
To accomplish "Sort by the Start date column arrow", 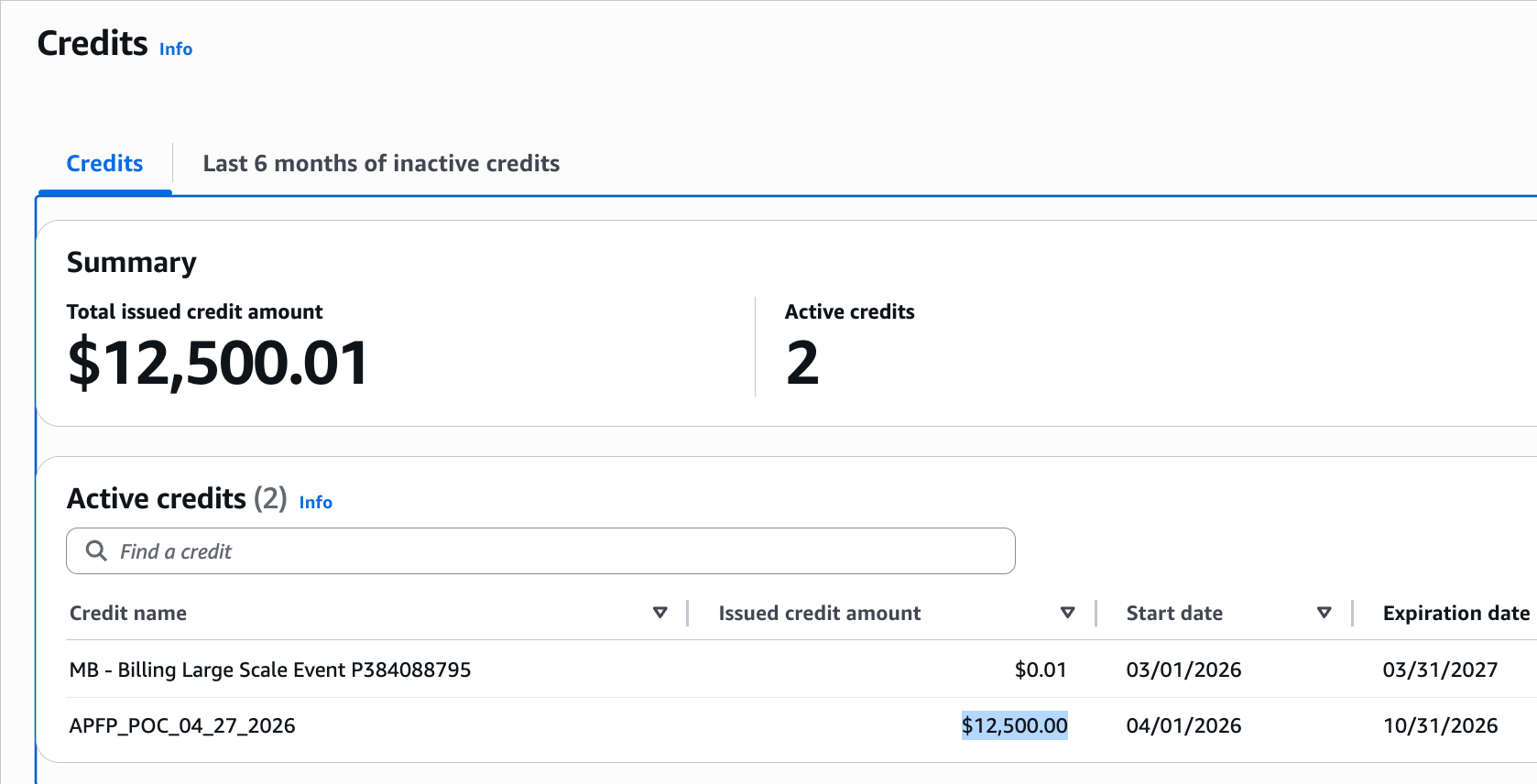I will [x=1324, y=613].
